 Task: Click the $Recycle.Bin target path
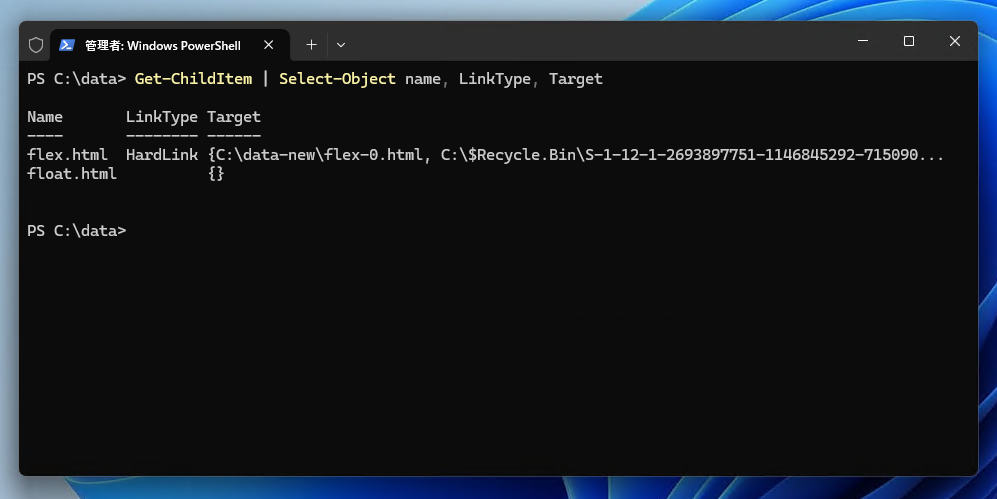pos(692,154)
